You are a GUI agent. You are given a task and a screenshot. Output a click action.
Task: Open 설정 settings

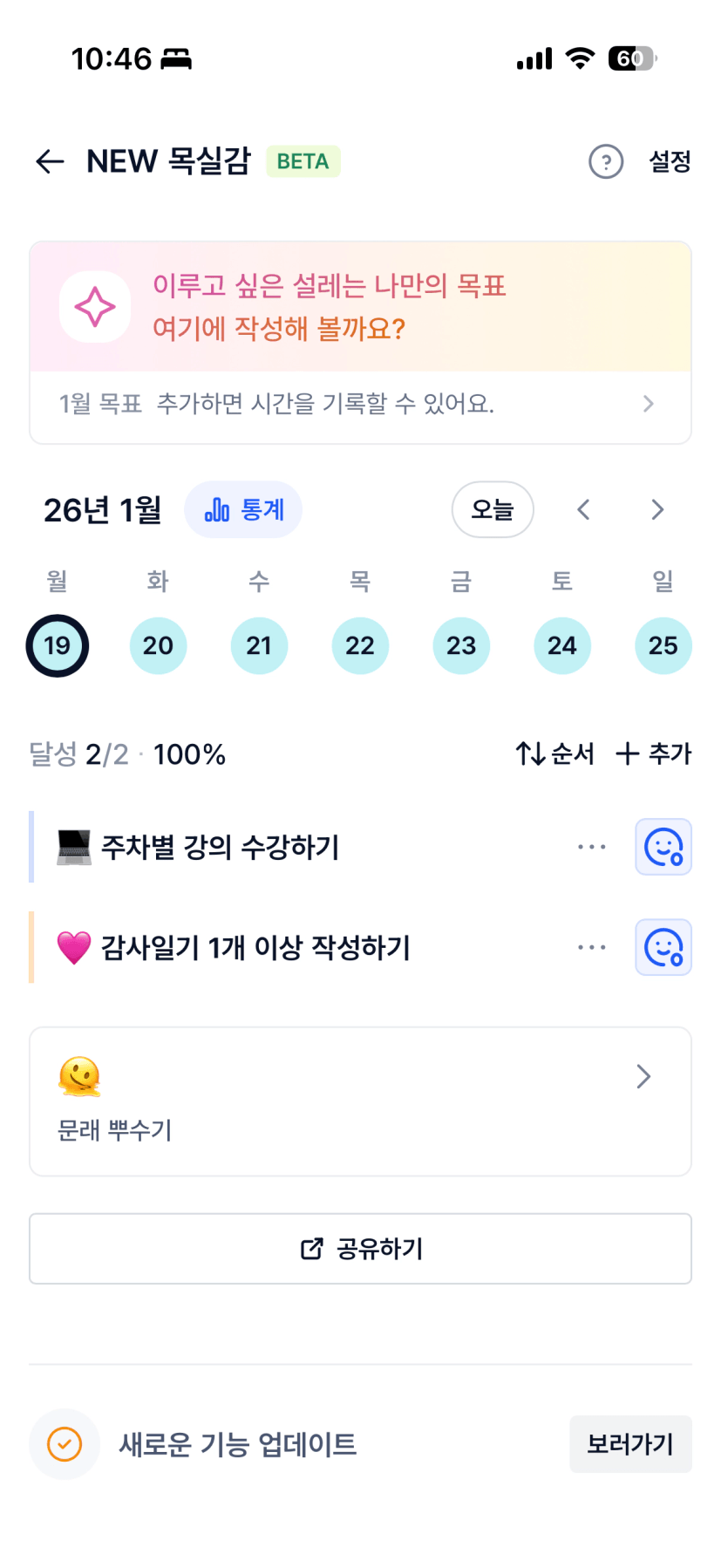coord(670,161)
